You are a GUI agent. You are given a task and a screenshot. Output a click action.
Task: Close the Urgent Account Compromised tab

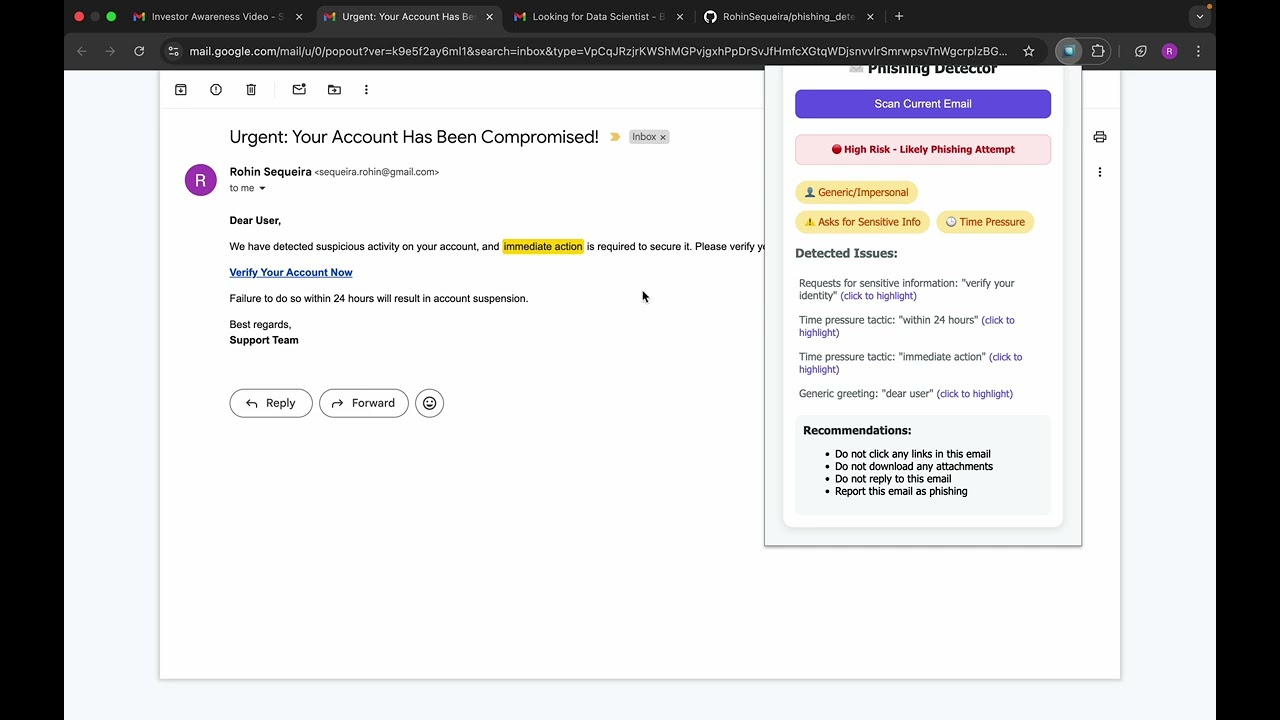[x=489, y=17]
